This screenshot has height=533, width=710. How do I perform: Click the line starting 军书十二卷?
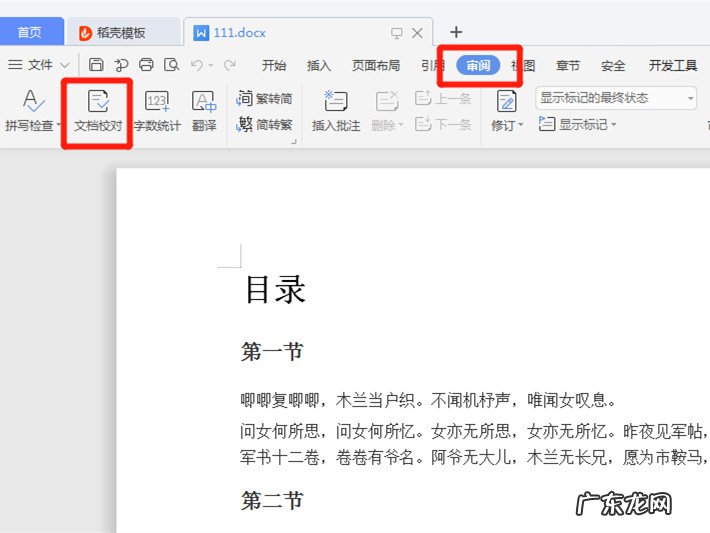(474, 457)
